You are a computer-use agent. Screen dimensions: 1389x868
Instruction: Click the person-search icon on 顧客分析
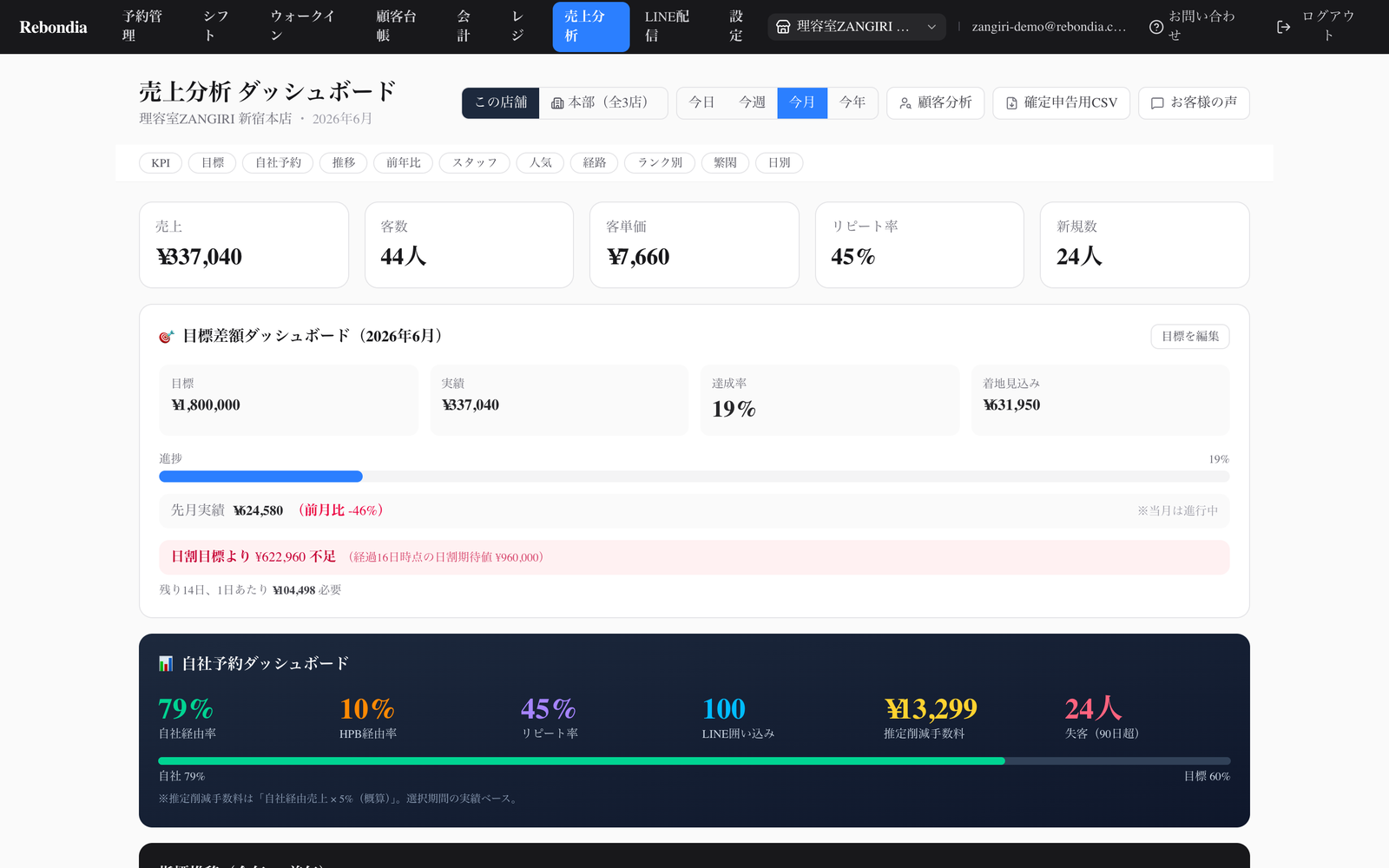click(905, 103)
